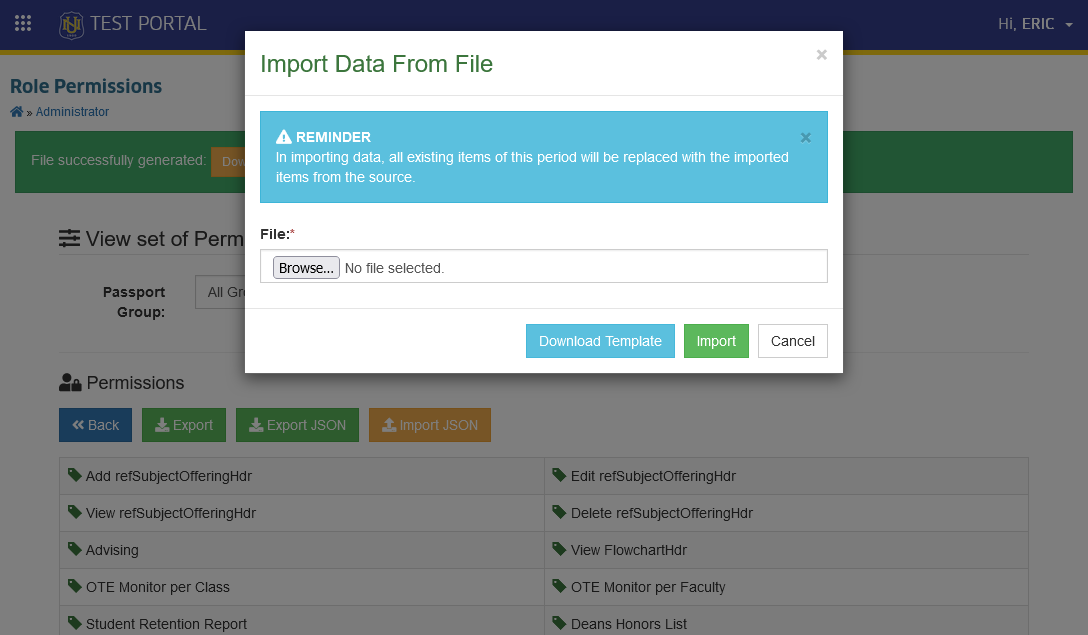Cancel the import dialog
The image size is (1088, 635).
point(792,341)
